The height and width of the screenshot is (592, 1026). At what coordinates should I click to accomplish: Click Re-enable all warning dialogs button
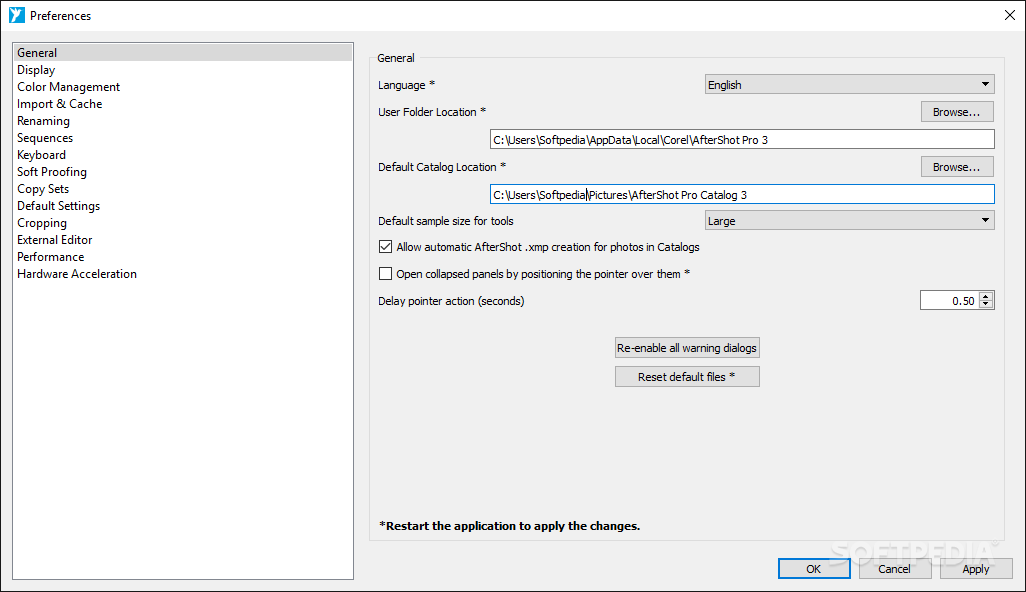coord(687,348)
